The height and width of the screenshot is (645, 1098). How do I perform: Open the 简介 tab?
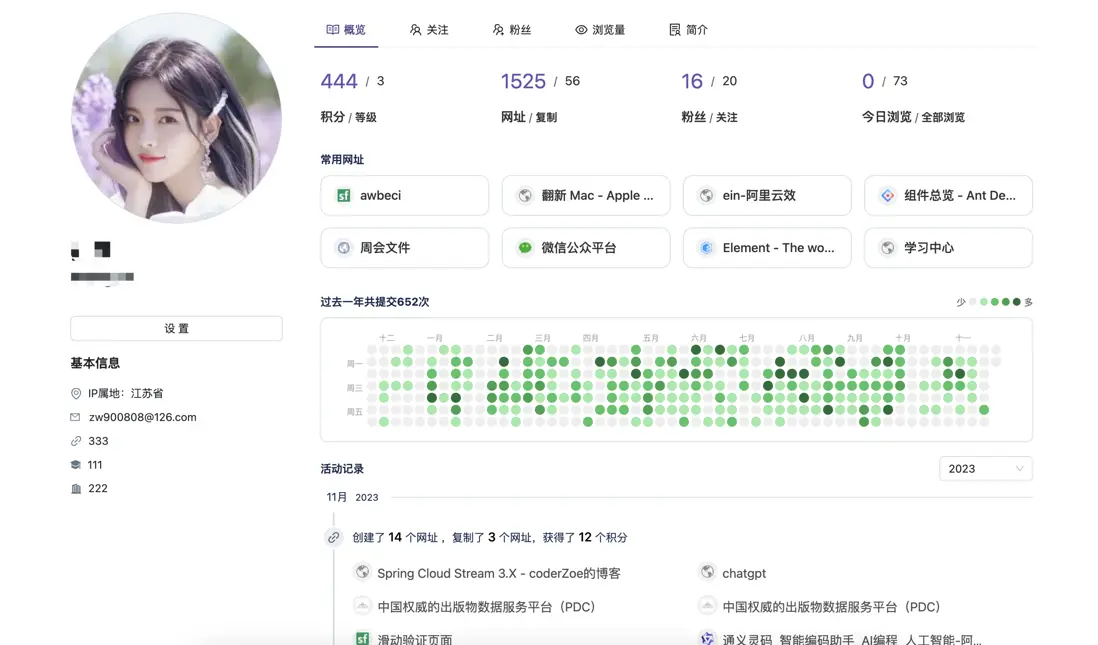688,29
